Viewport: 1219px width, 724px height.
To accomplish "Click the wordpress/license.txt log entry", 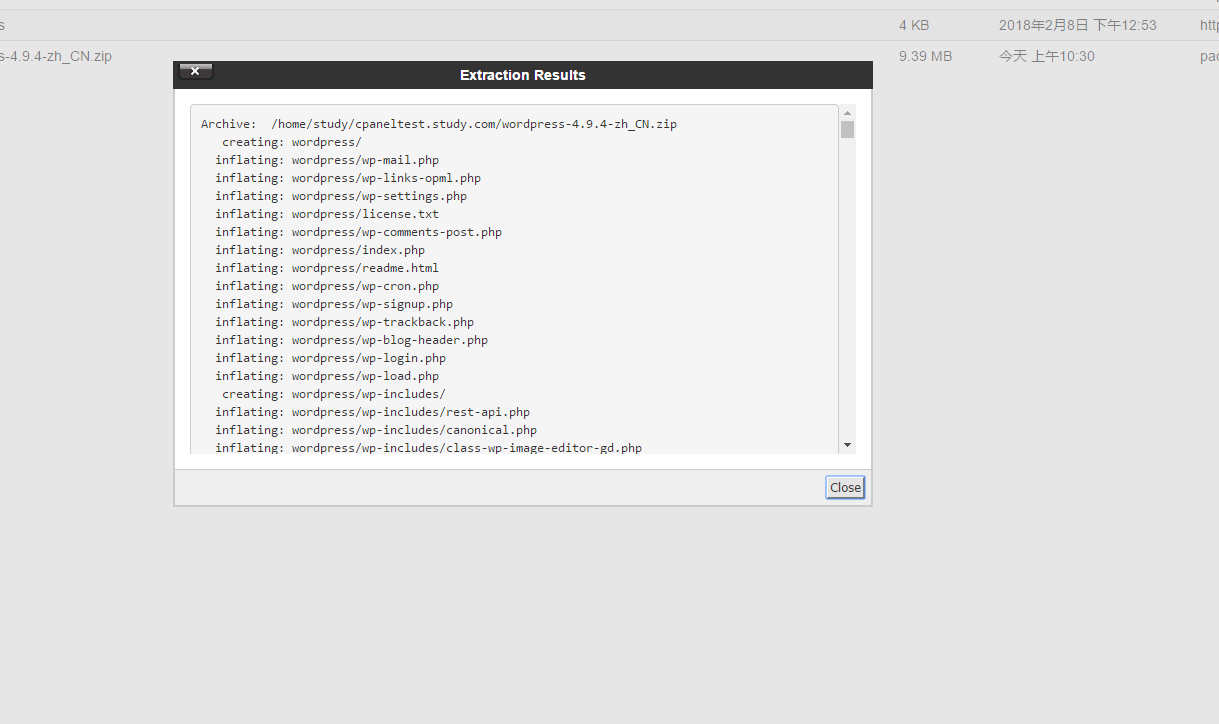I will [327, 214].
